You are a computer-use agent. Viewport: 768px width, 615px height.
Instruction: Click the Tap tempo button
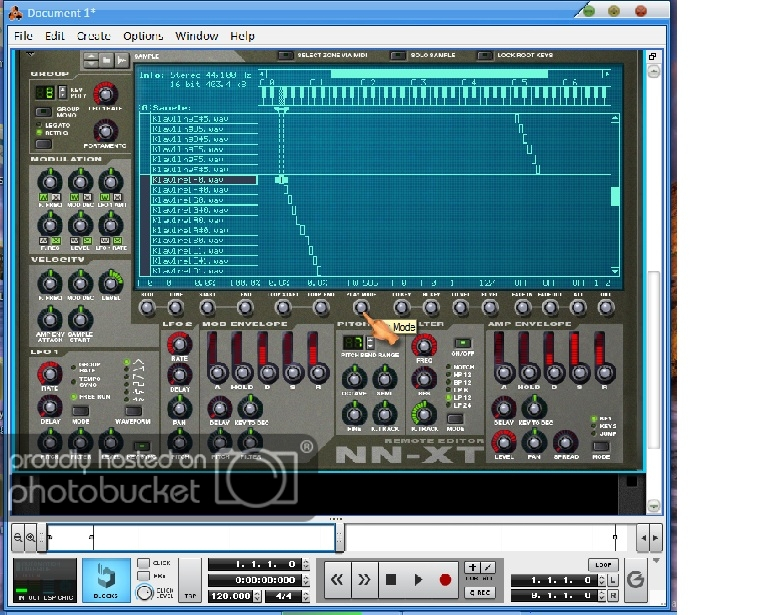[x=190, y=580]
